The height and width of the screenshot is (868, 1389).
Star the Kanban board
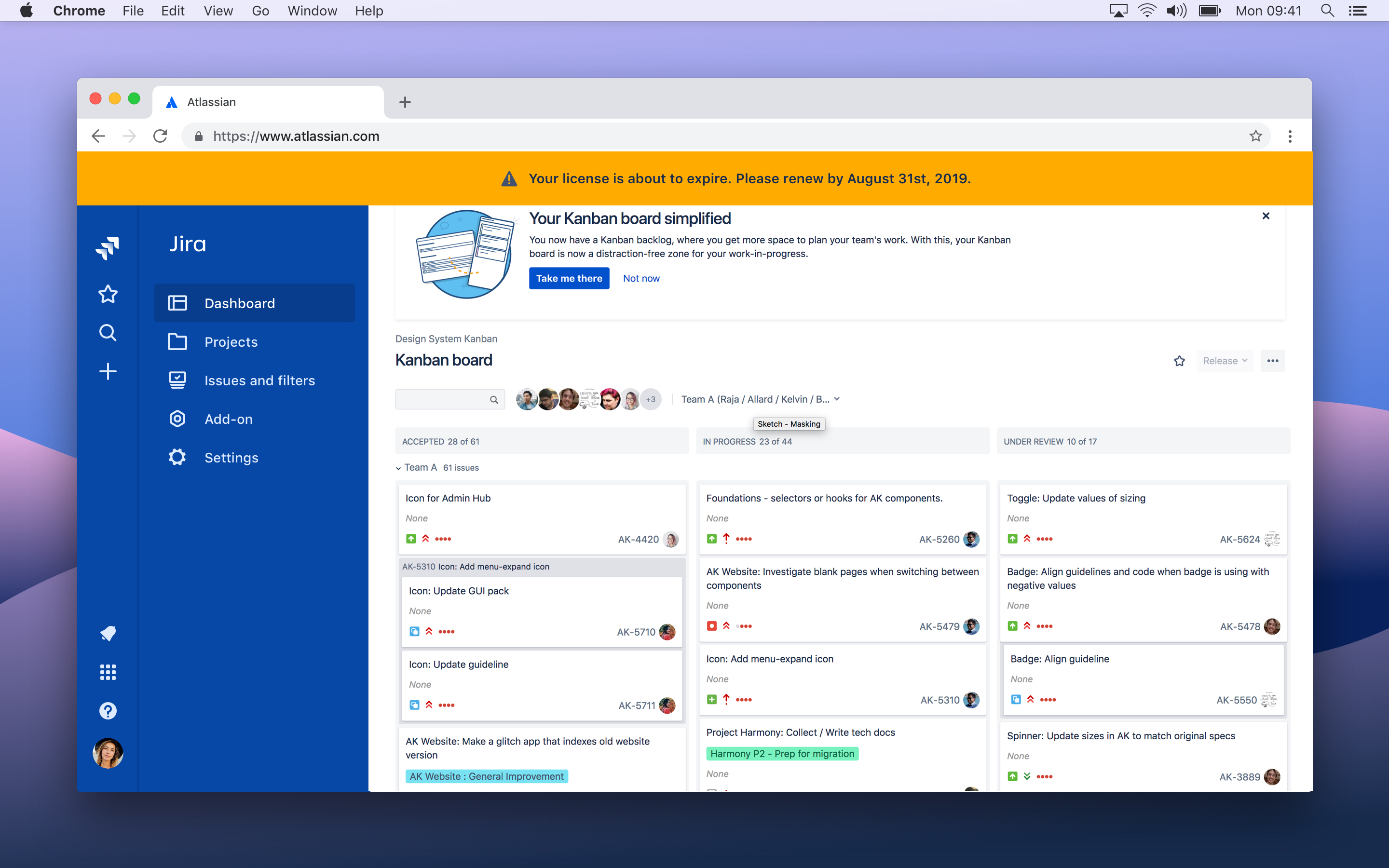click(1179, 361)
